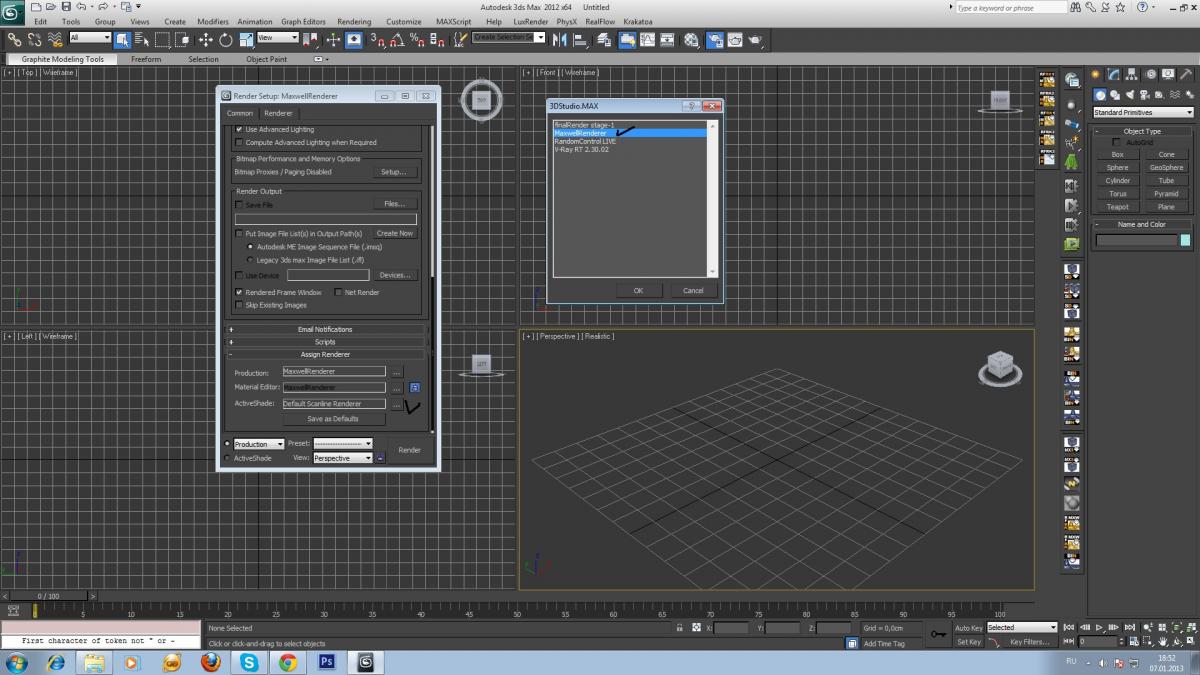Switch to the Renderer tab
1200x675 pixels.
point(278,113)
